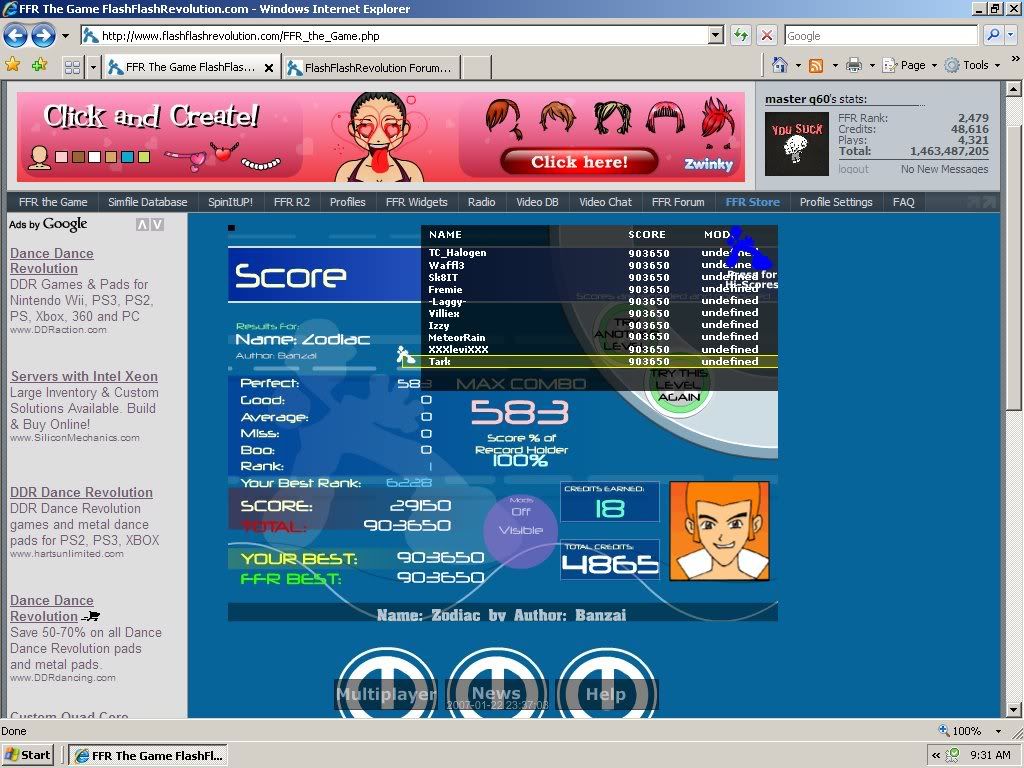Click the Add to Favorites icon
Viewport: 1024px width, 768px height.
pos(39,65)
